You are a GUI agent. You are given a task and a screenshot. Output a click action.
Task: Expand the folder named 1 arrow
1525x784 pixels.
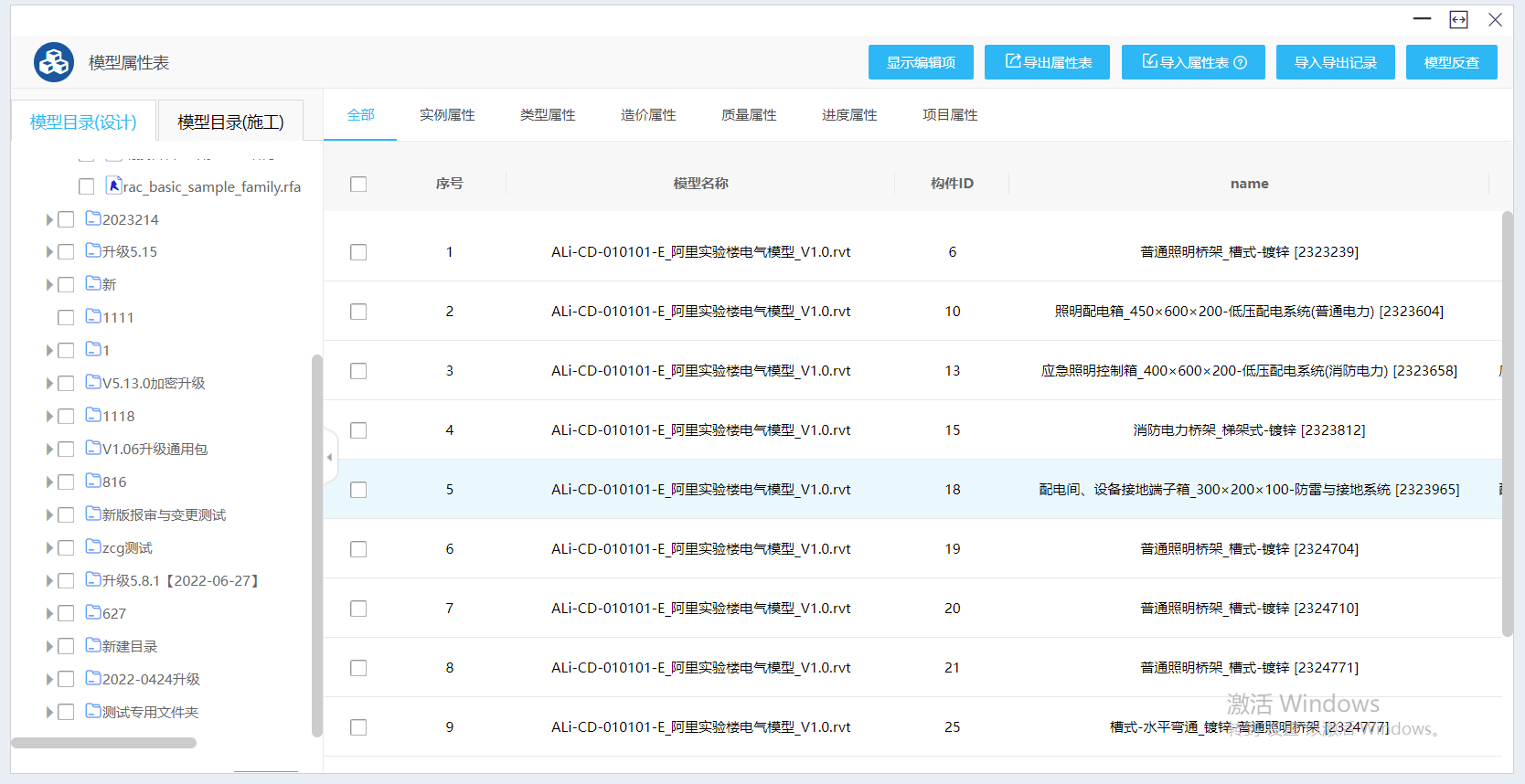point(49,351)
